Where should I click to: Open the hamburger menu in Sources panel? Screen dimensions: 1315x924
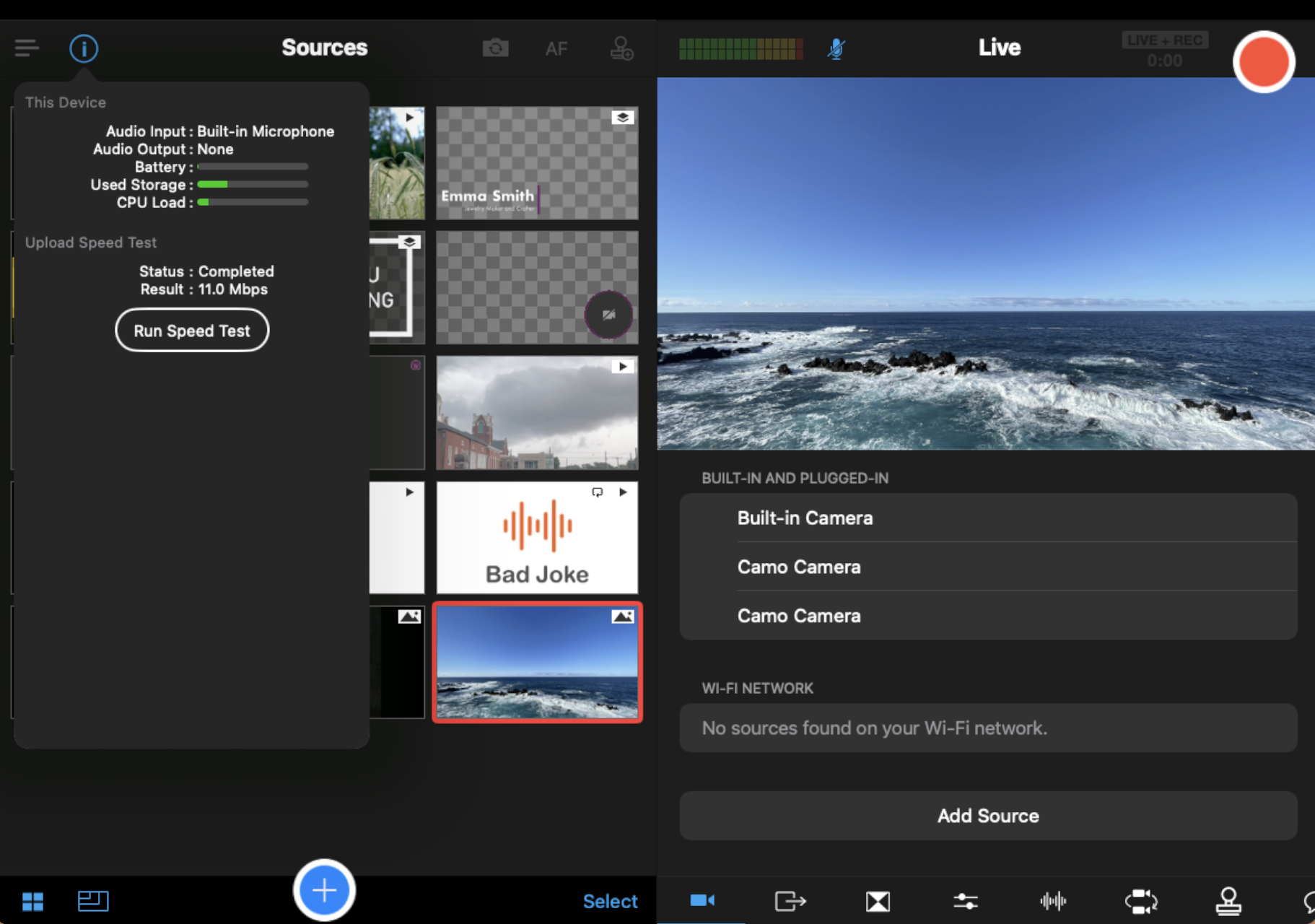pos(27,48)
